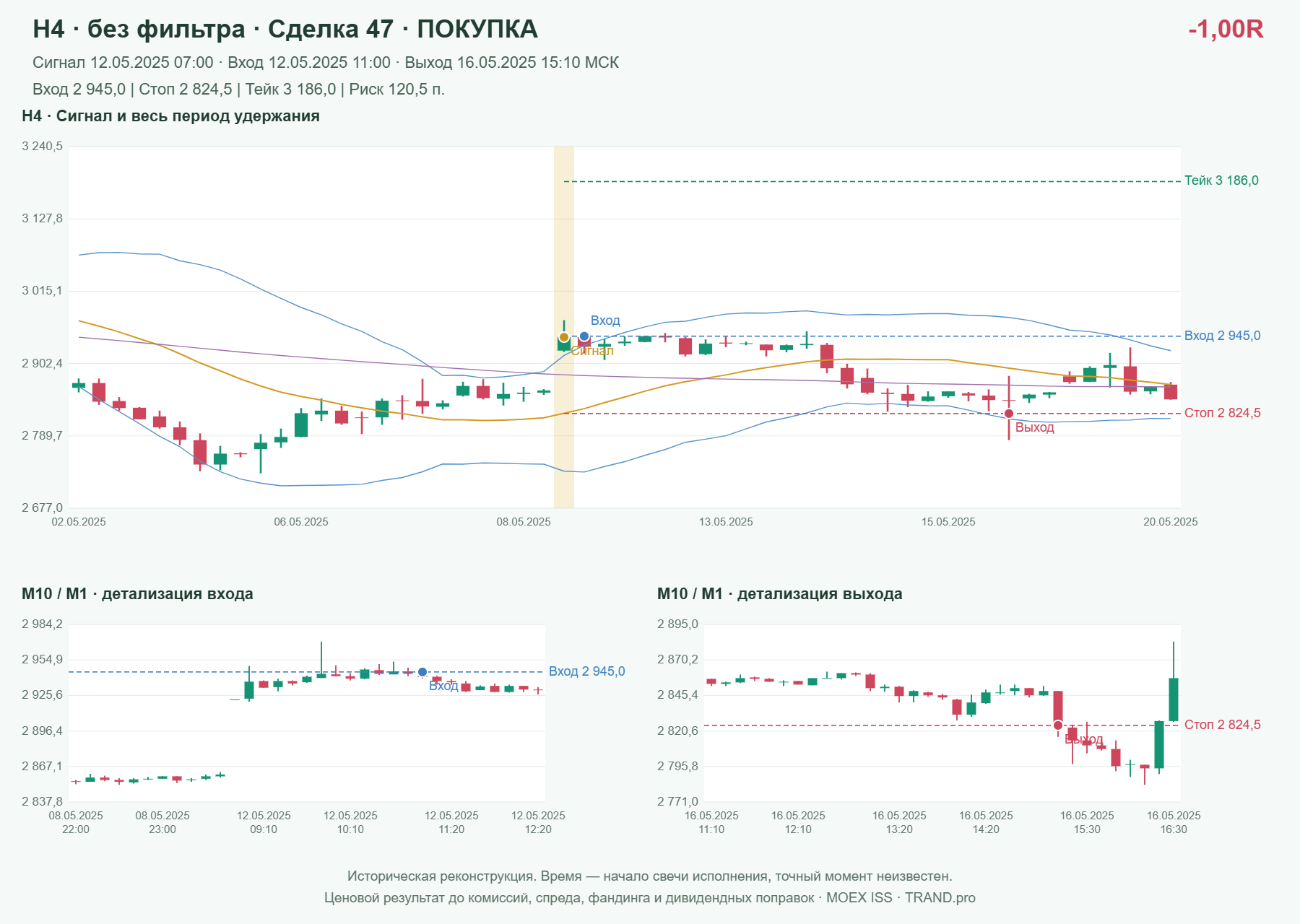Click the 2 984,2 label in entry detail chart

point(43,624)
